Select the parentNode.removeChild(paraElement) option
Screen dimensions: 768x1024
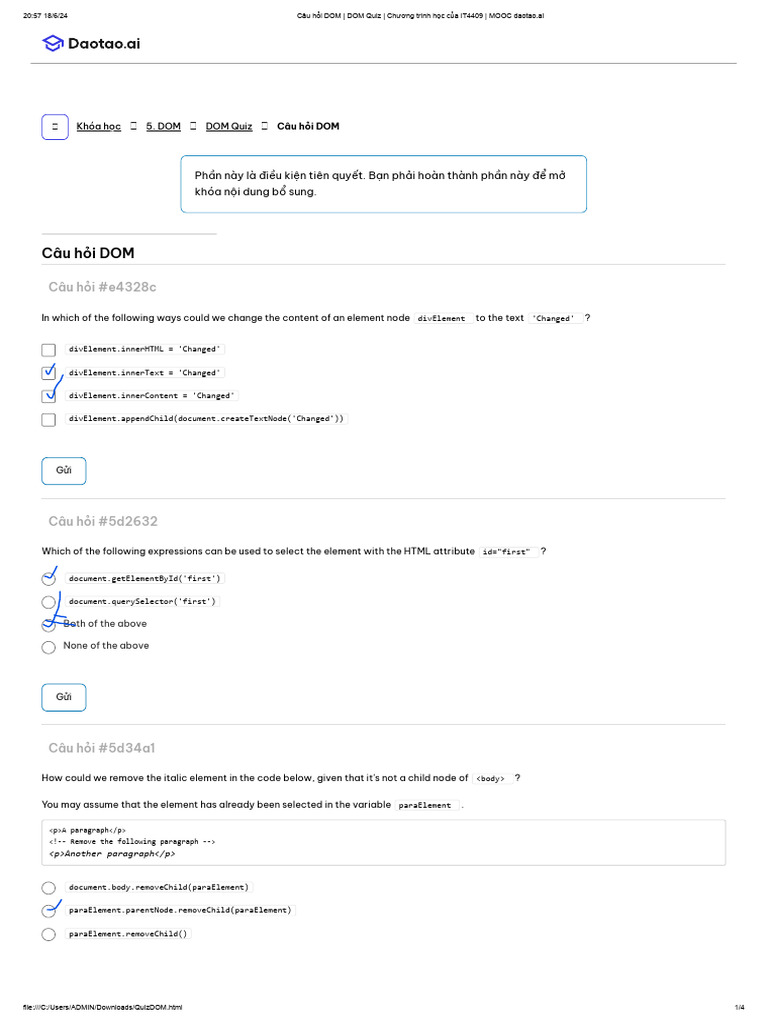click(48, 911)
